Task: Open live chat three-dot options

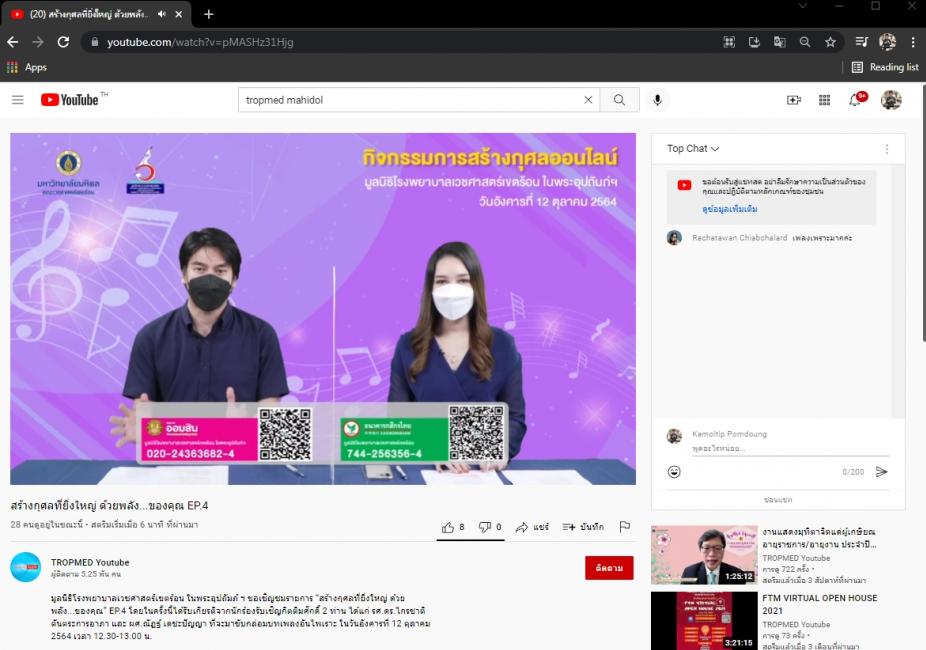Action: (x=886, y=149)
